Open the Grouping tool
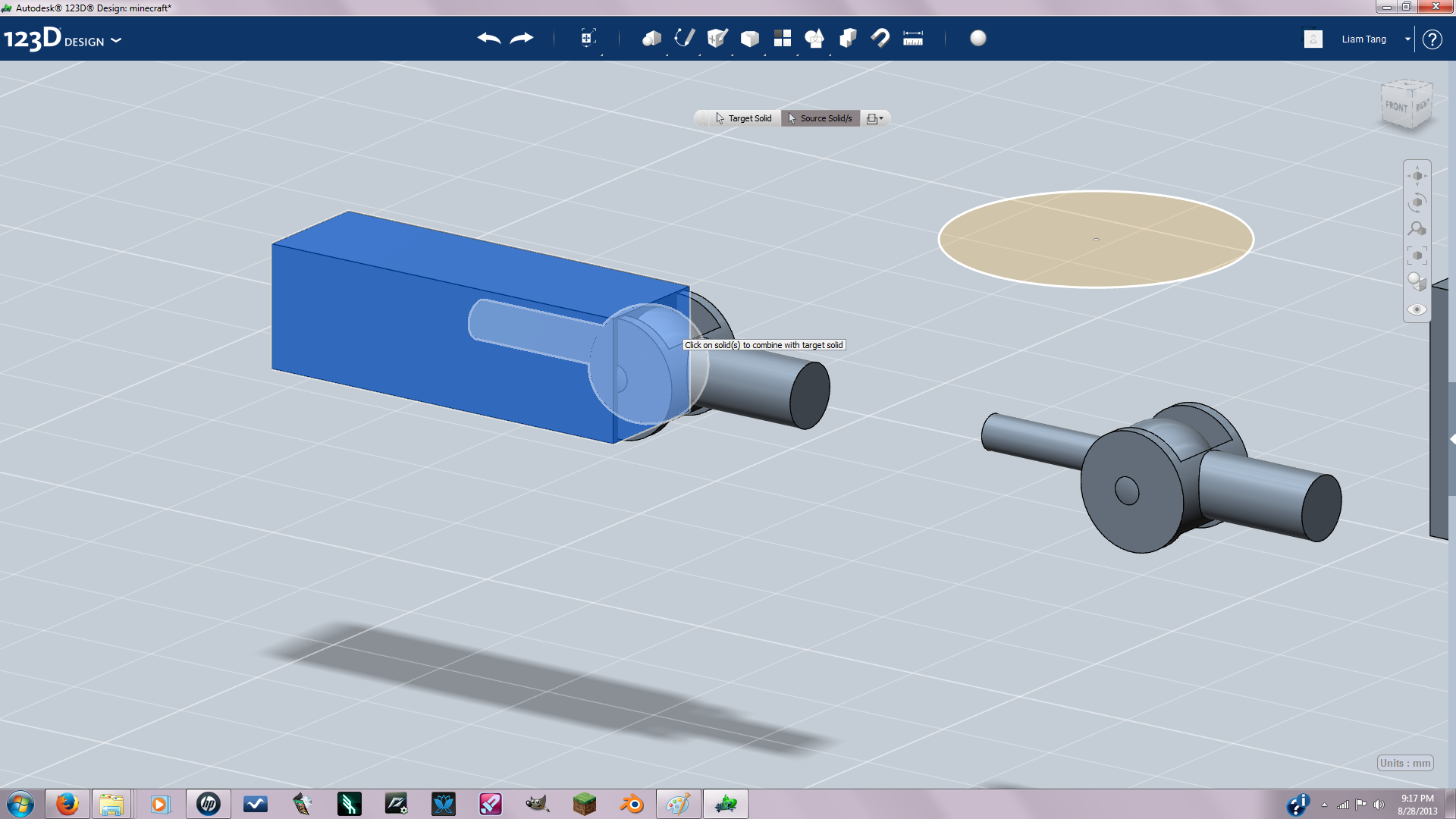Viewport: 1456px width, 819px height. click(814, 38)
